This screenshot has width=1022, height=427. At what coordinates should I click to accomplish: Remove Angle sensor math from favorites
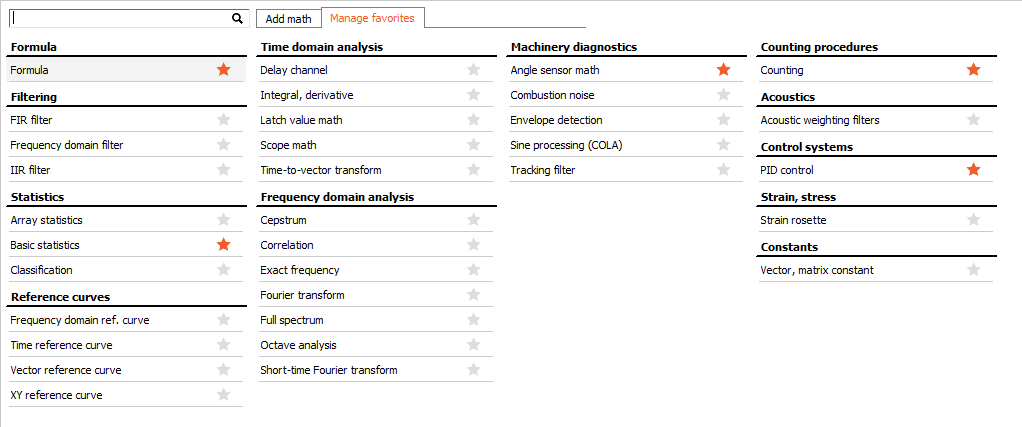(723, 70)
